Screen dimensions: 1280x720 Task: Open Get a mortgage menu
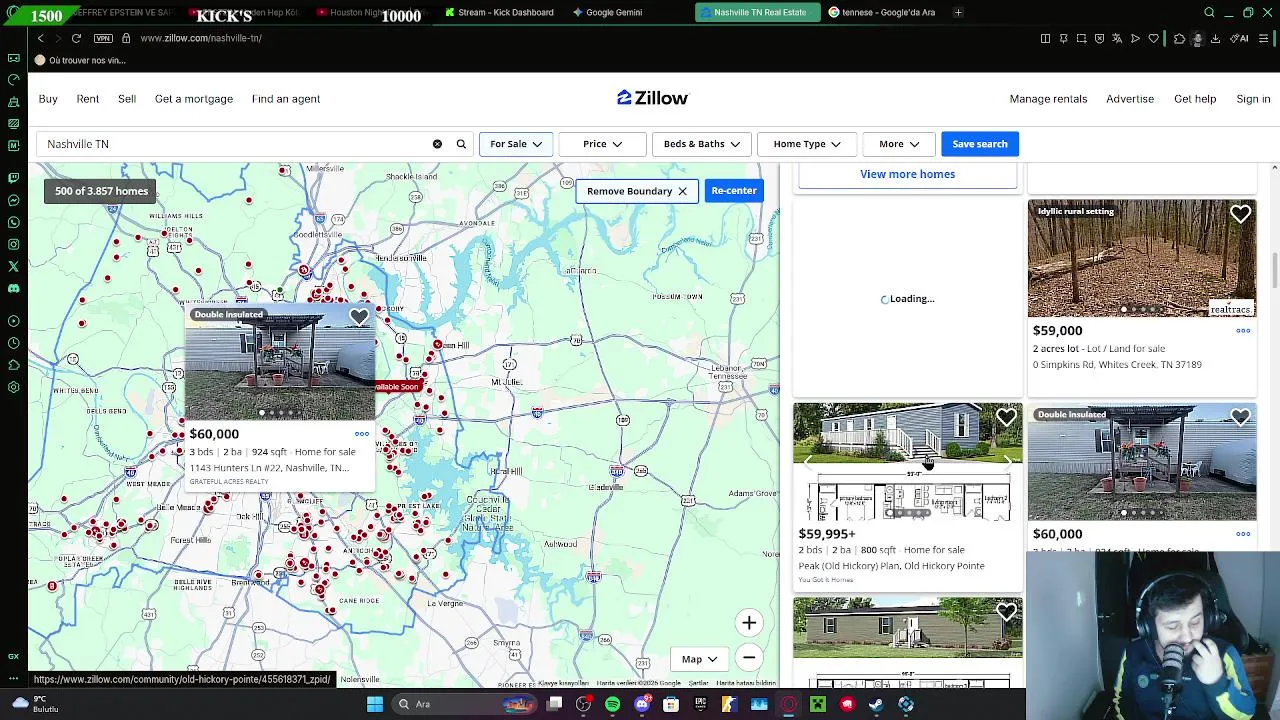(x=194, y=99)
